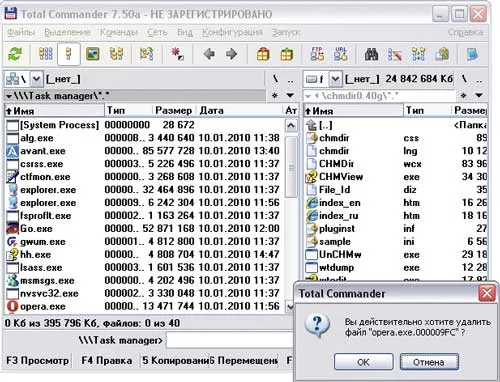Click the green Refresh icon in toolbar
Screen dimensions: 500x382
point(15,54)
